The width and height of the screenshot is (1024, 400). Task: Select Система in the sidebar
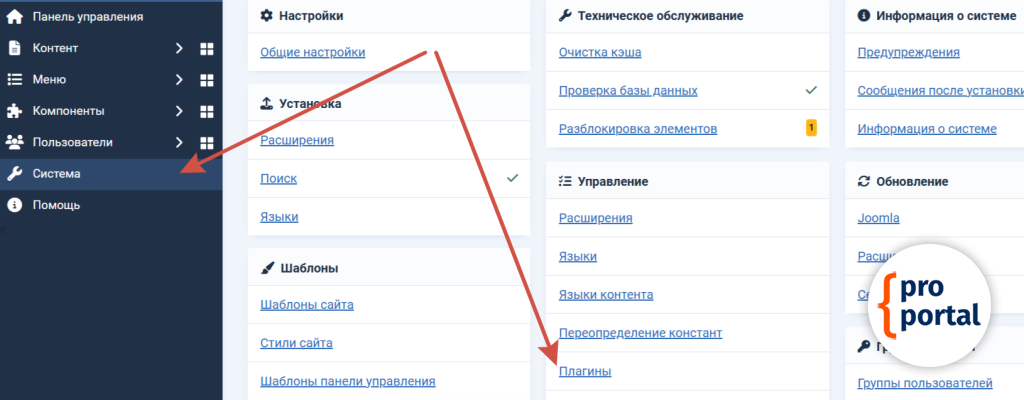(57, 173)
